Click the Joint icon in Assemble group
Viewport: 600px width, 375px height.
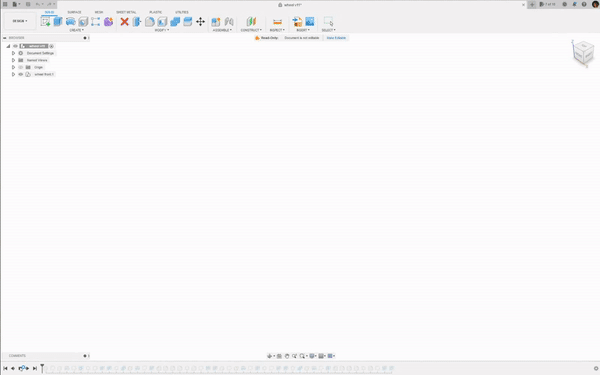tap(229, 21)
